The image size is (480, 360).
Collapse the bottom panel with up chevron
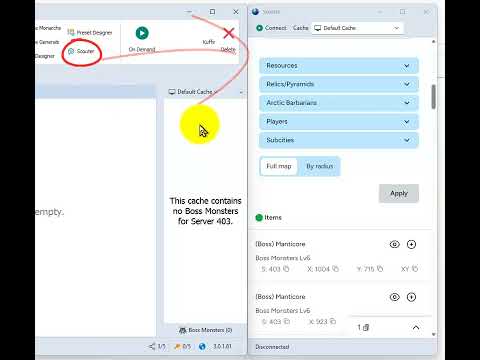[x=416, y=328]
